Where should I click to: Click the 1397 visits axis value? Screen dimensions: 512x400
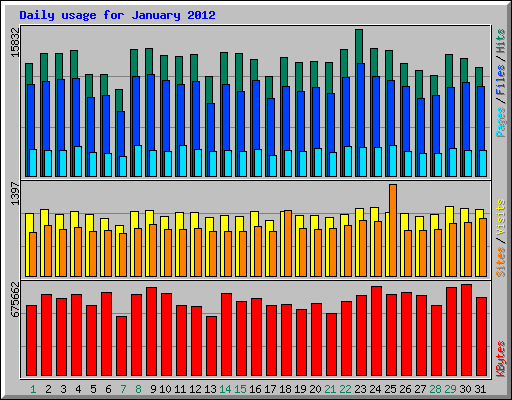[x=15, y=193]
